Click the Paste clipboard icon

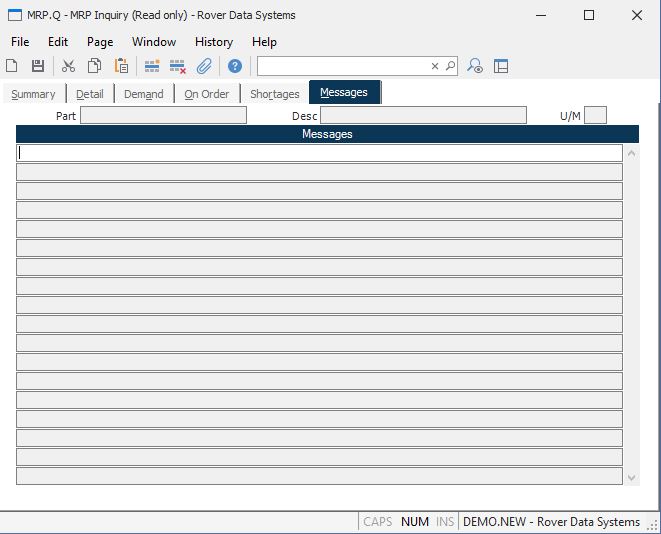click(121, 66)
